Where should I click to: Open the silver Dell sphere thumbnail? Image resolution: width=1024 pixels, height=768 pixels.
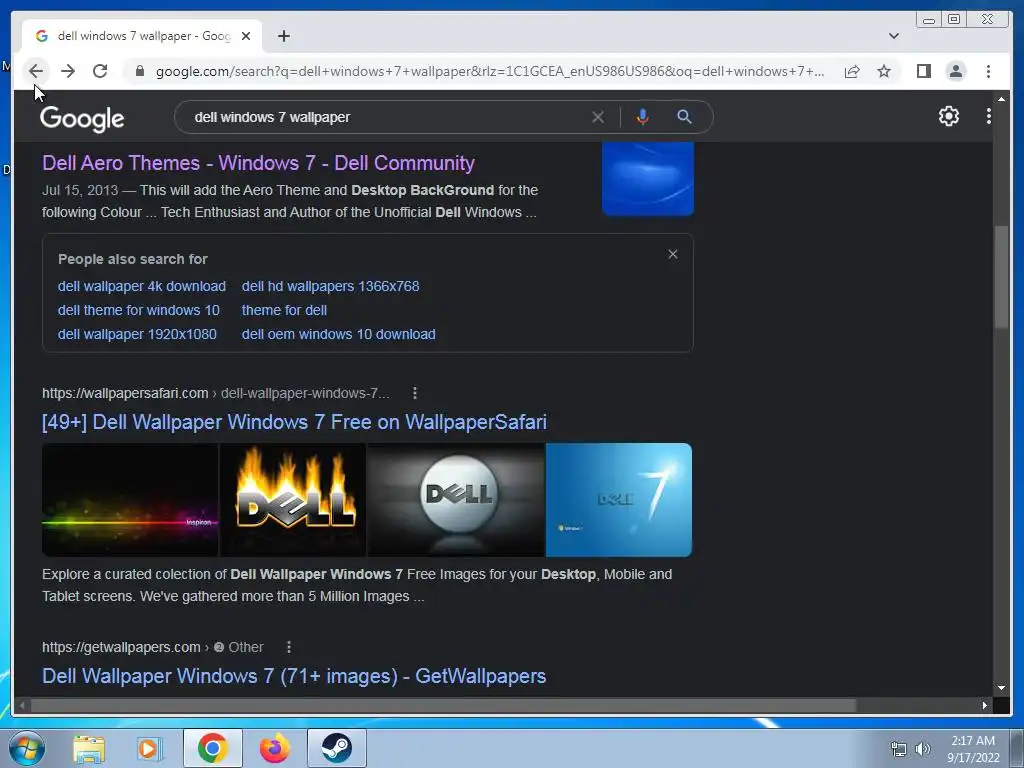point(456,500)
